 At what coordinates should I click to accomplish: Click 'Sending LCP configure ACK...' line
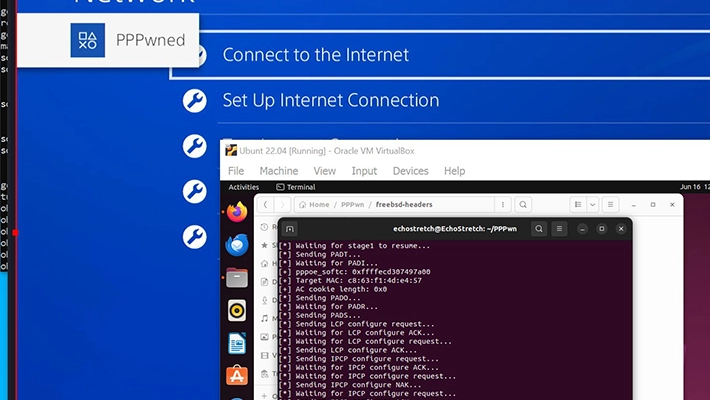348,350
